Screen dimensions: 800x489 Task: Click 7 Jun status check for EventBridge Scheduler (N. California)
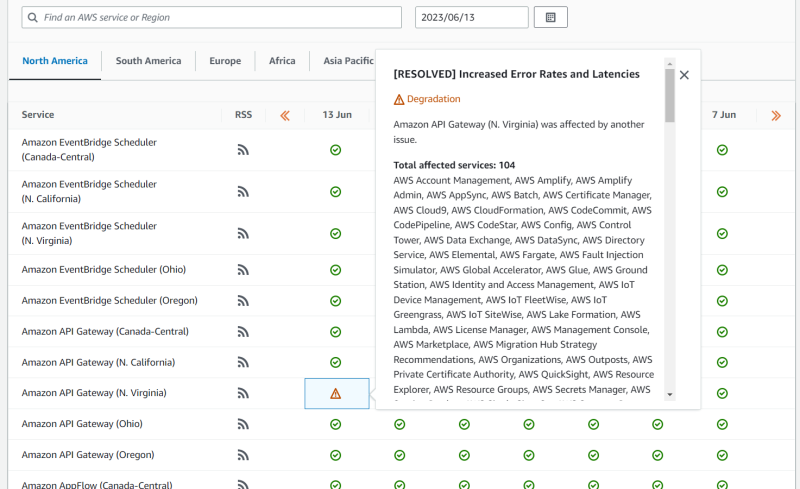[x=722, y=192]
